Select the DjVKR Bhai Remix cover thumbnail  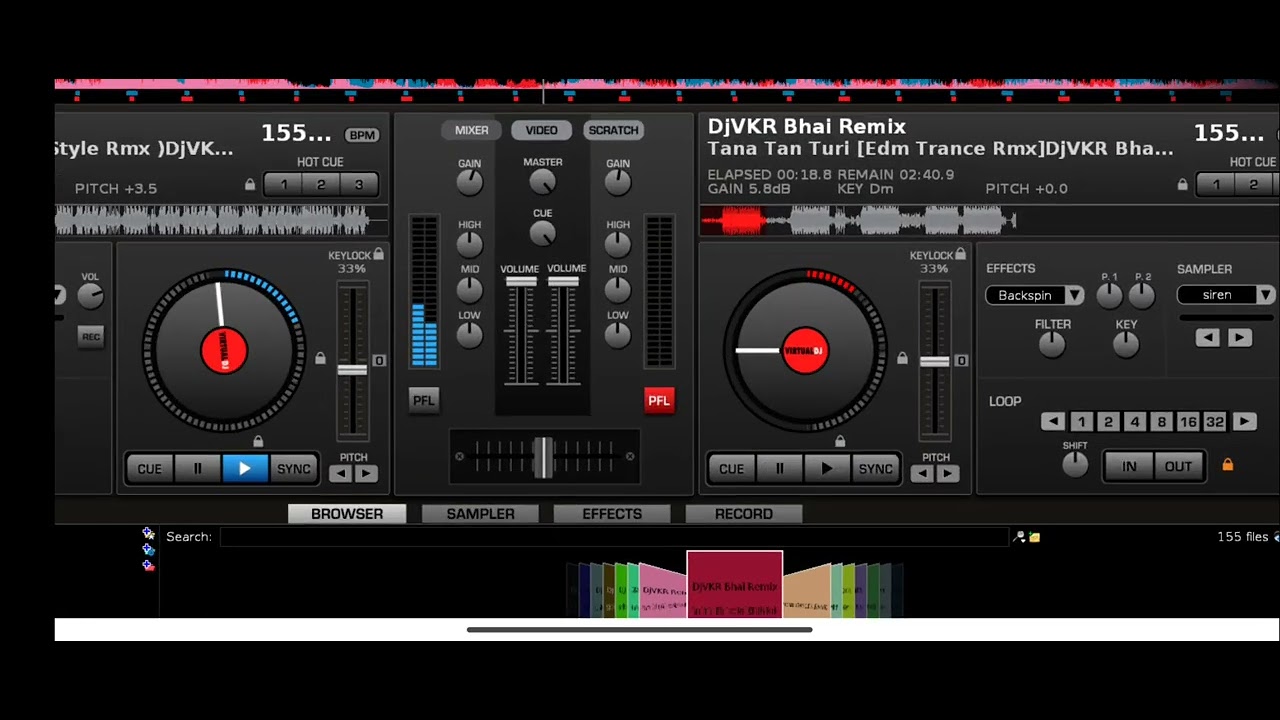735,584
